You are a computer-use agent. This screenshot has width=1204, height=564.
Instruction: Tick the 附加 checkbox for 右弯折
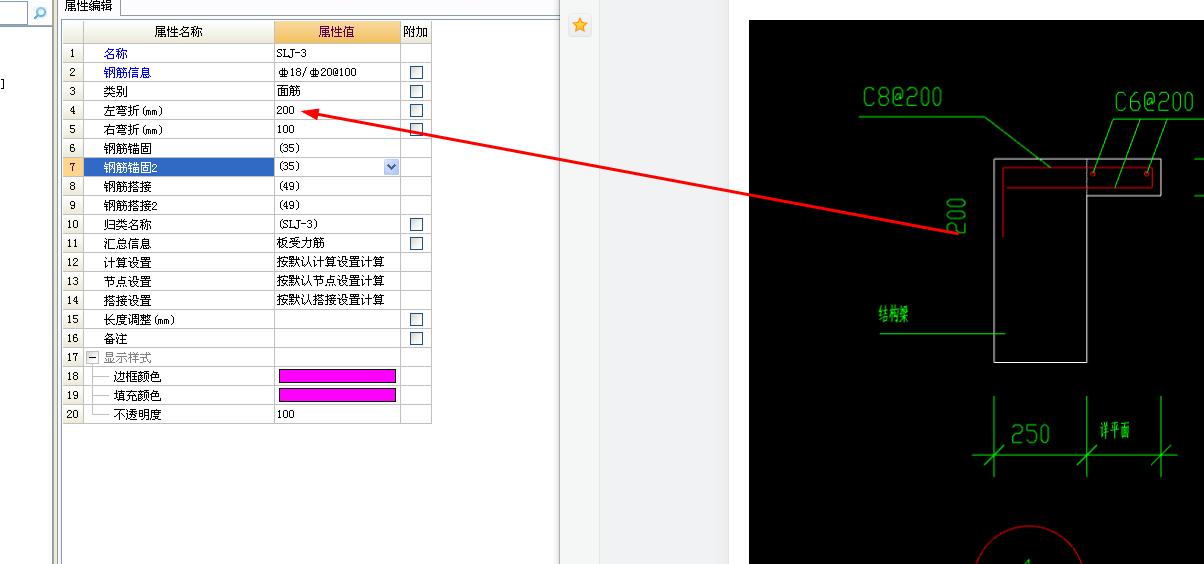(x=416, y=129)
